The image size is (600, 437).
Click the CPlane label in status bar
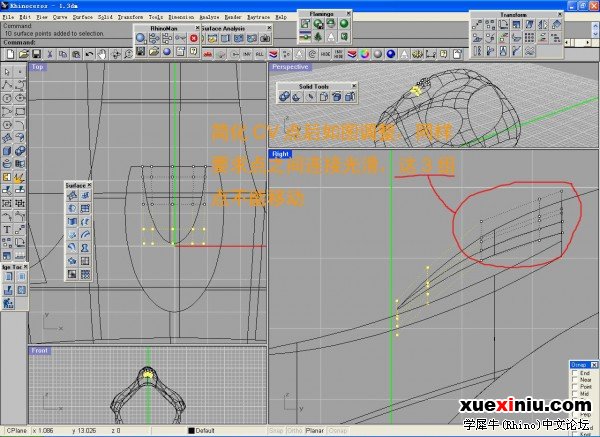point(16,431)
